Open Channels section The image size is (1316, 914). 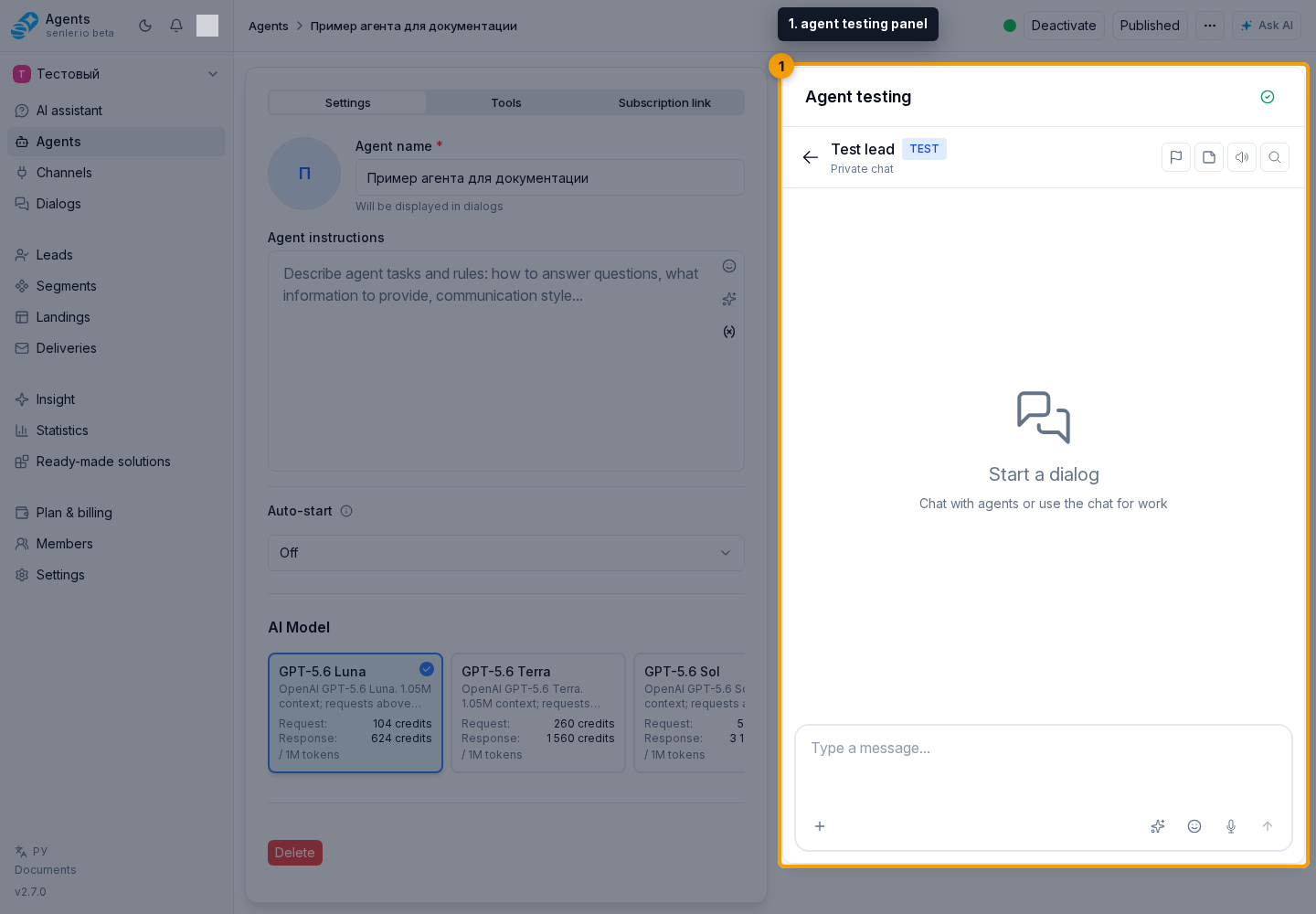point(116,173)
